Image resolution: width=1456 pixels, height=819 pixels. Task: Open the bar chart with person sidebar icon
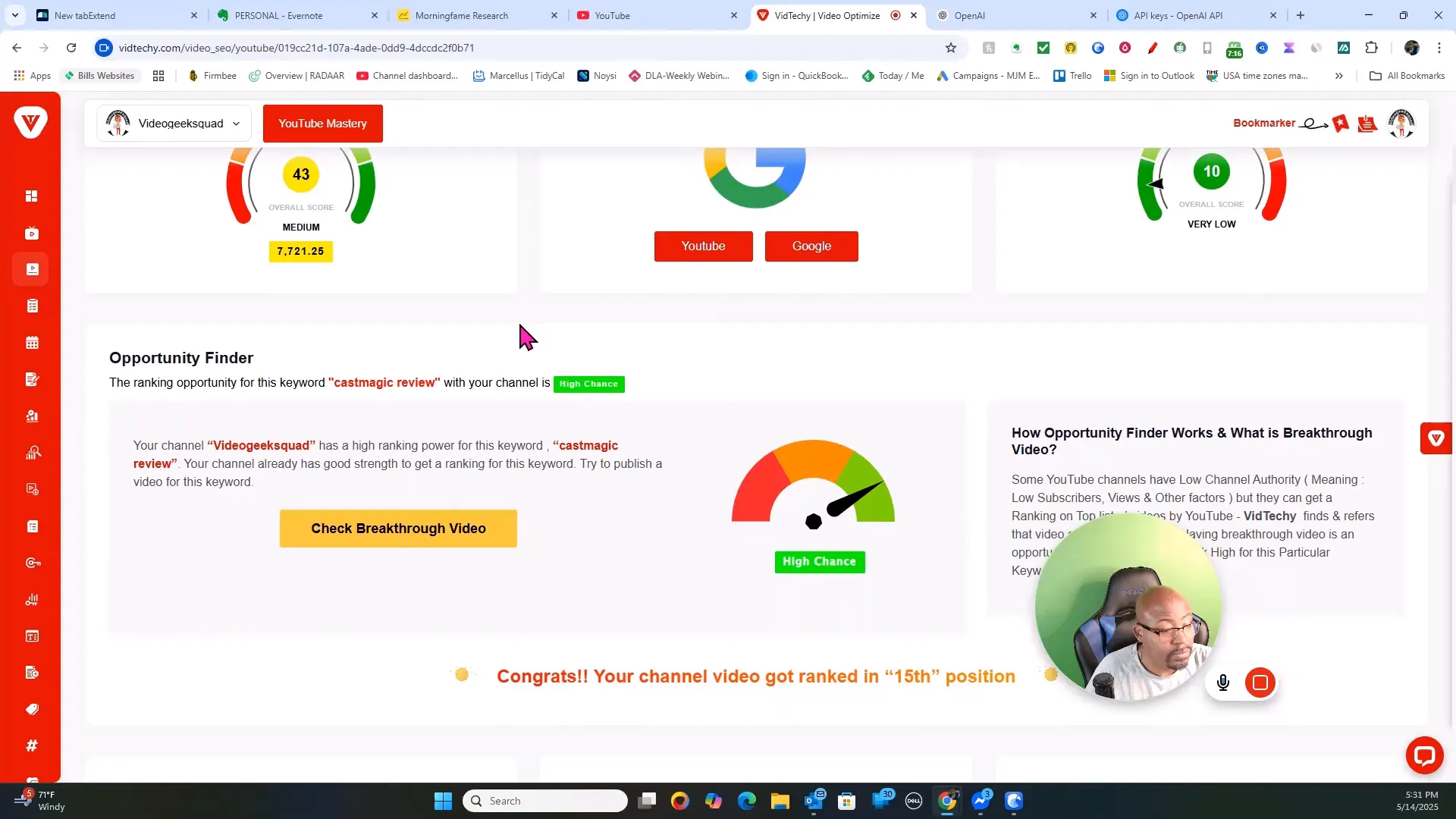tap(32, 416)
